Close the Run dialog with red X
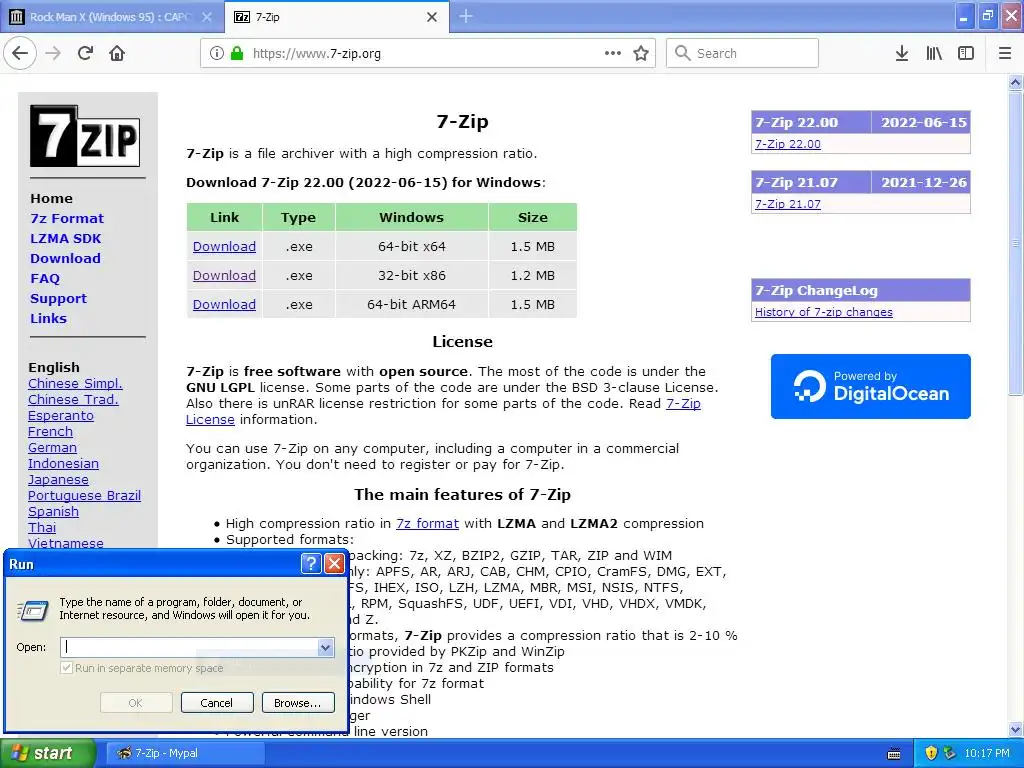The height and width of the screenshot is (768, 1024). coord(334,563)
